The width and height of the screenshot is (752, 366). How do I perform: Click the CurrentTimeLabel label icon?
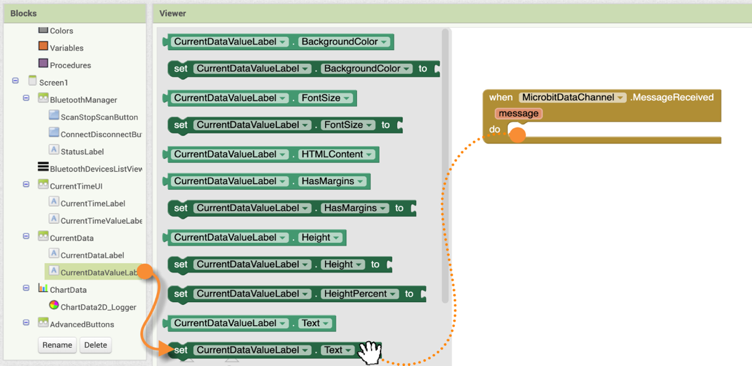pos(54,202)
